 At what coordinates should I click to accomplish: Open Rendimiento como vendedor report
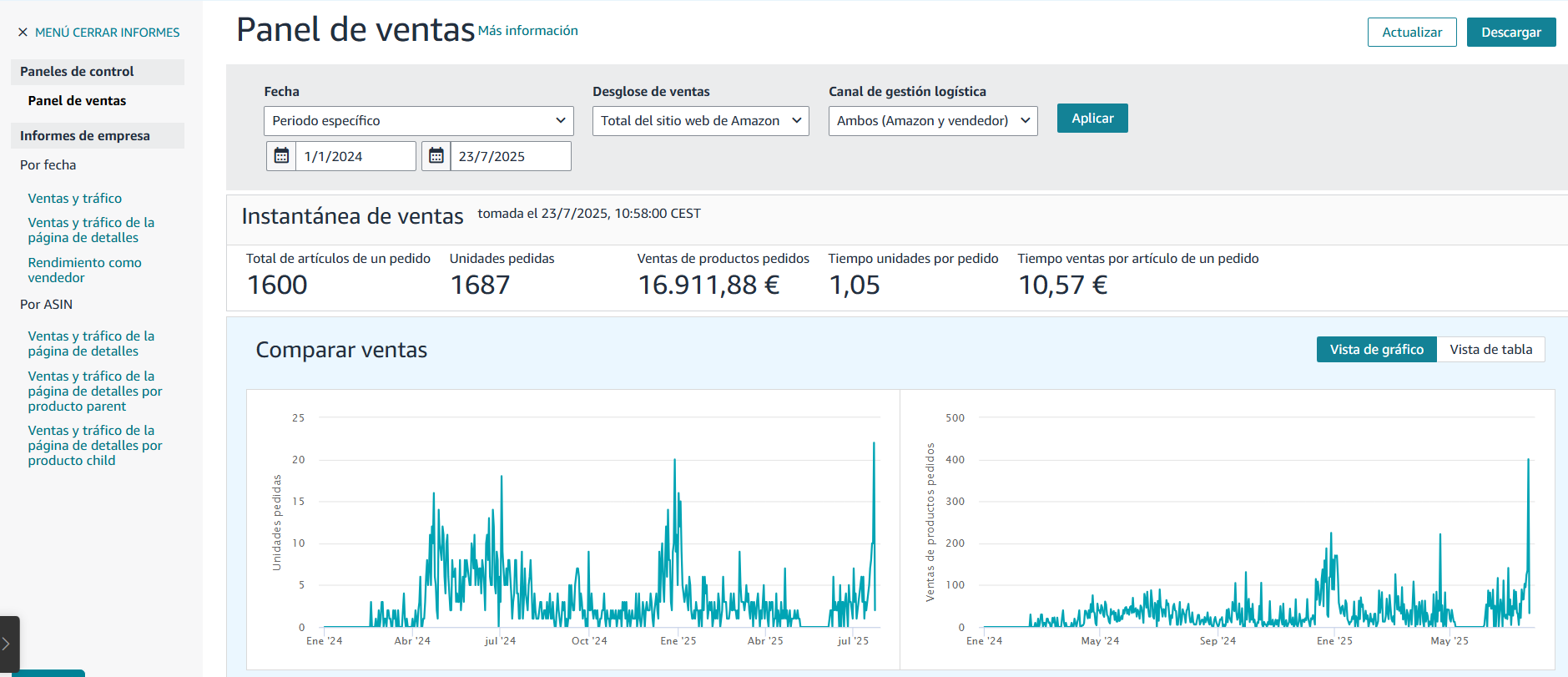(x=84, y=270)
